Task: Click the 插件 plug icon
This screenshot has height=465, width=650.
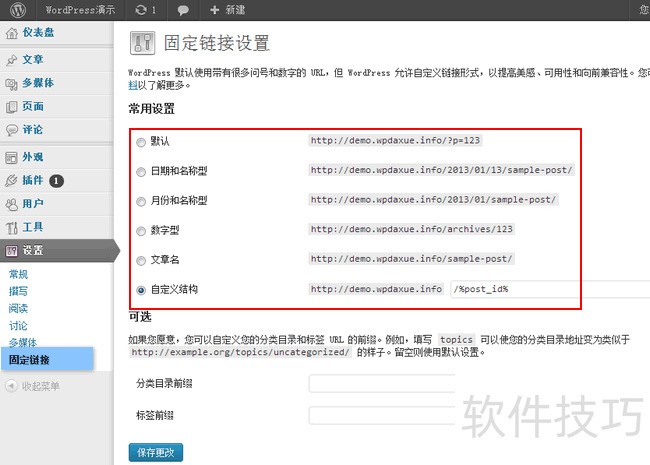Action: tap(12, 181)
